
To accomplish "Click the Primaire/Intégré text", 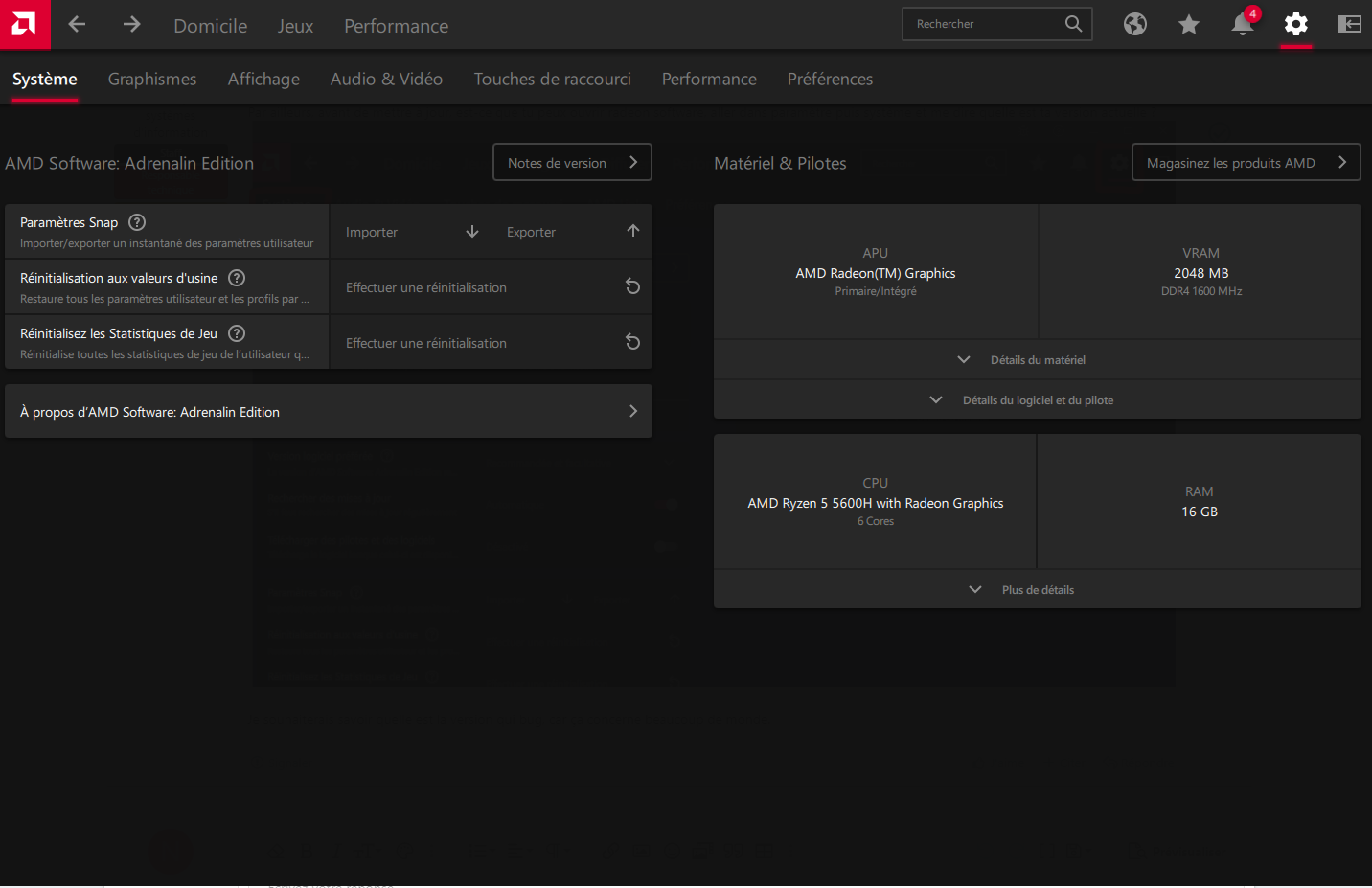I will tap(876, 291).
